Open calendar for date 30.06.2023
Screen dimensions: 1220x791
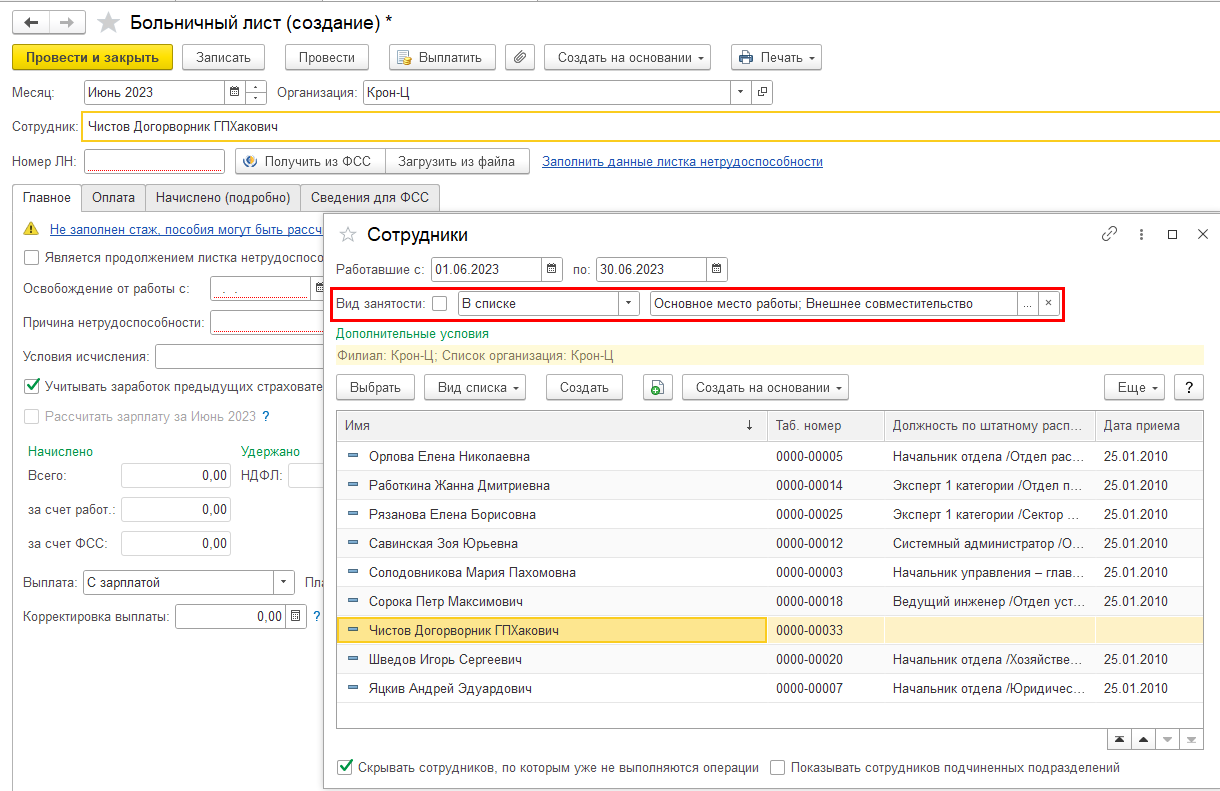coord(716,269)
